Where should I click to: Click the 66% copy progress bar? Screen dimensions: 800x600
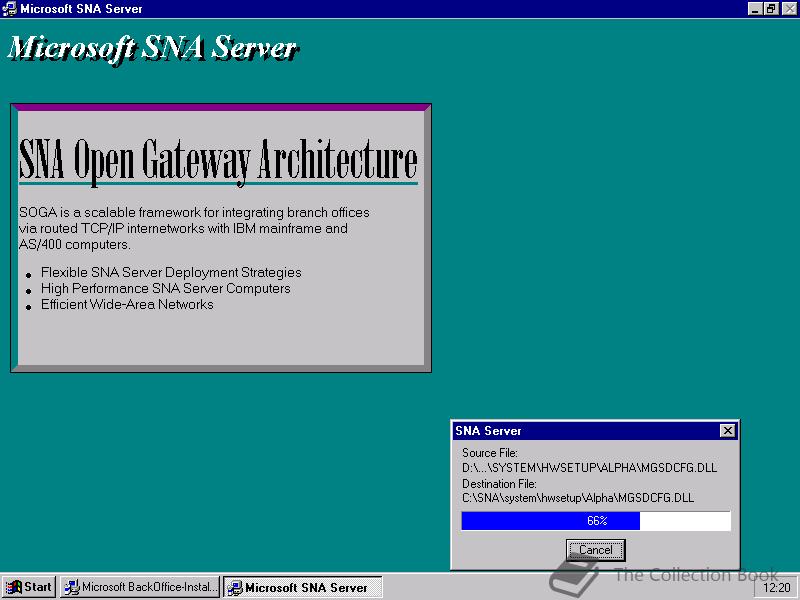596,521
